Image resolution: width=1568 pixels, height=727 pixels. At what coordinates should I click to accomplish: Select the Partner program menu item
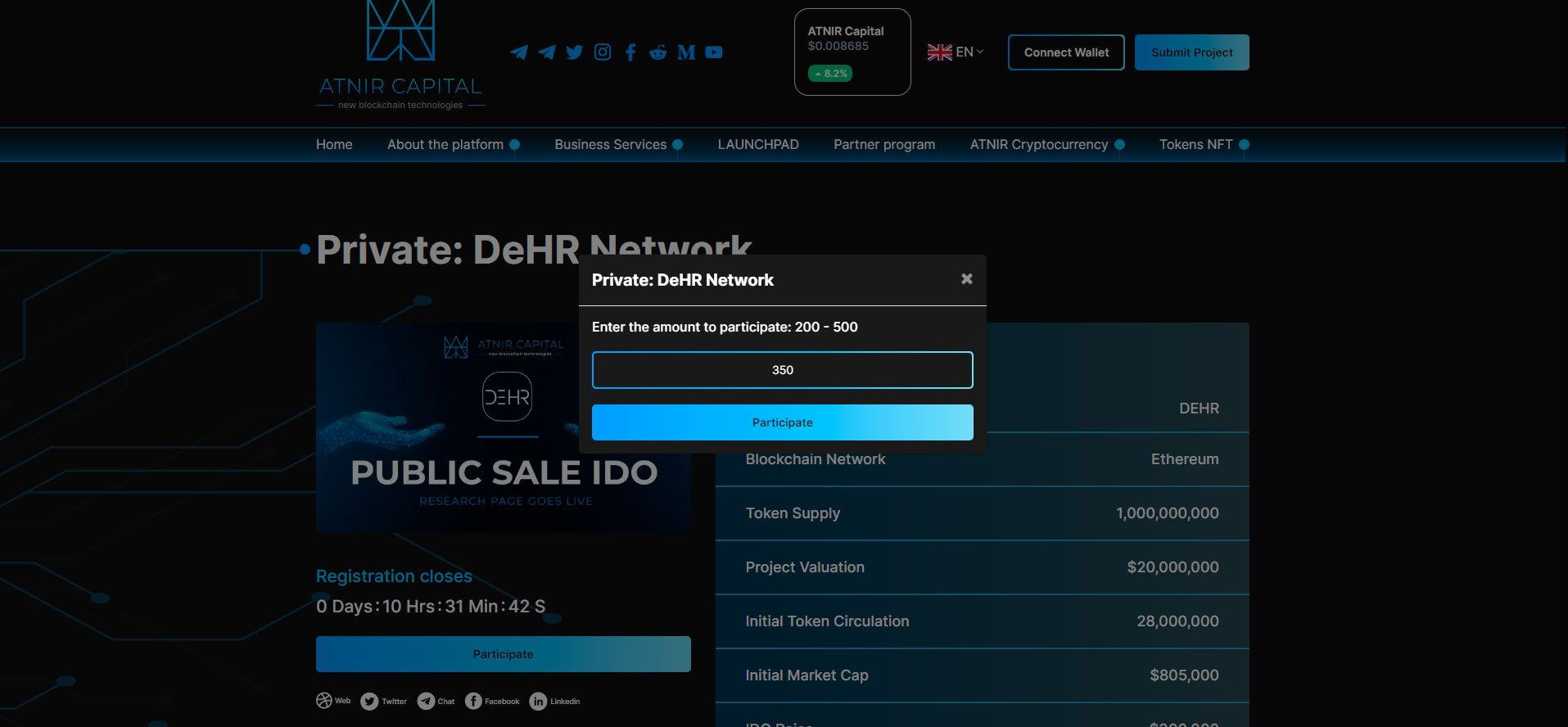[884, 145]
